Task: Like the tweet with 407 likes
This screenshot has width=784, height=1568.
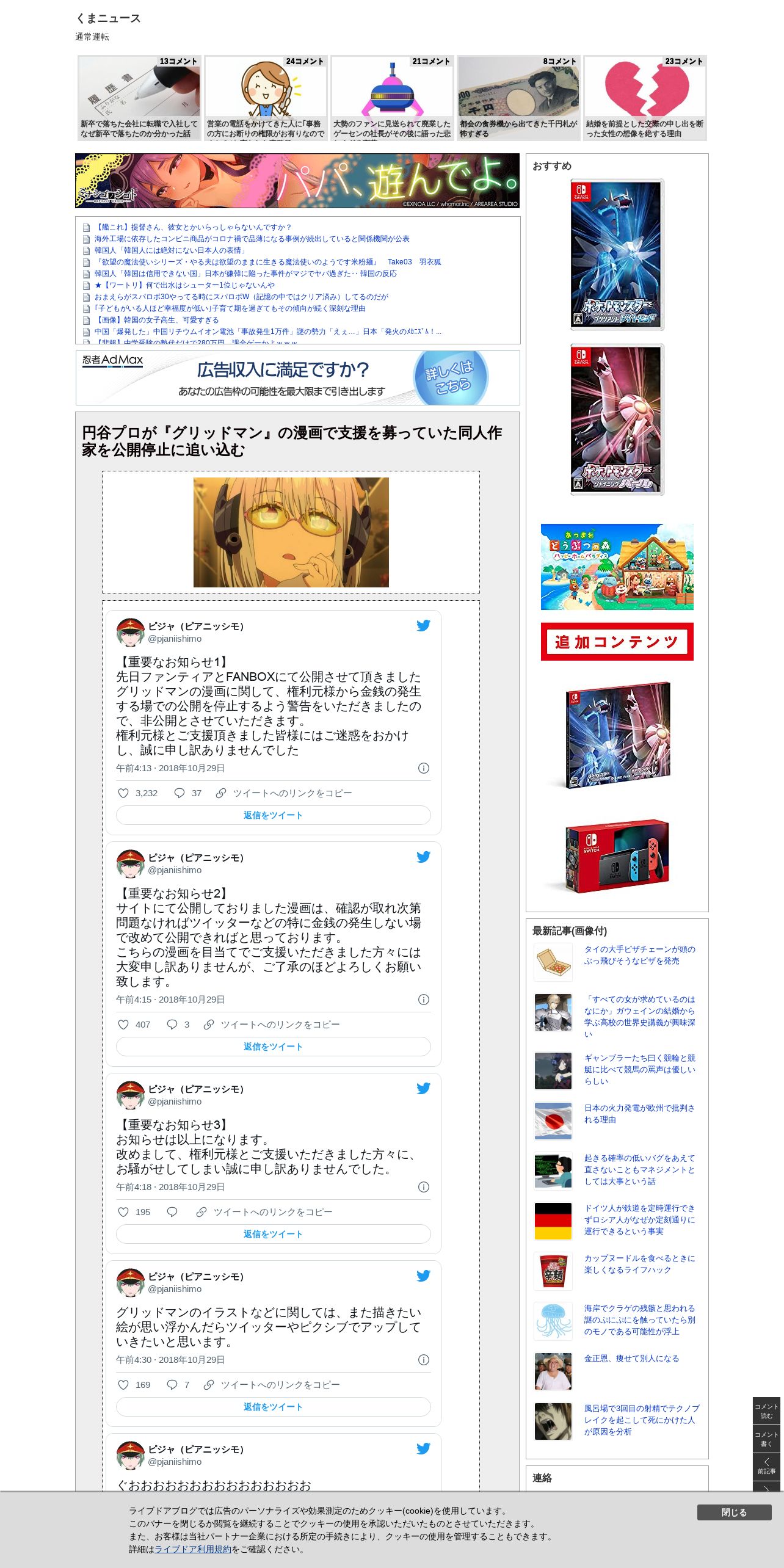Action: click(123, 1025)
